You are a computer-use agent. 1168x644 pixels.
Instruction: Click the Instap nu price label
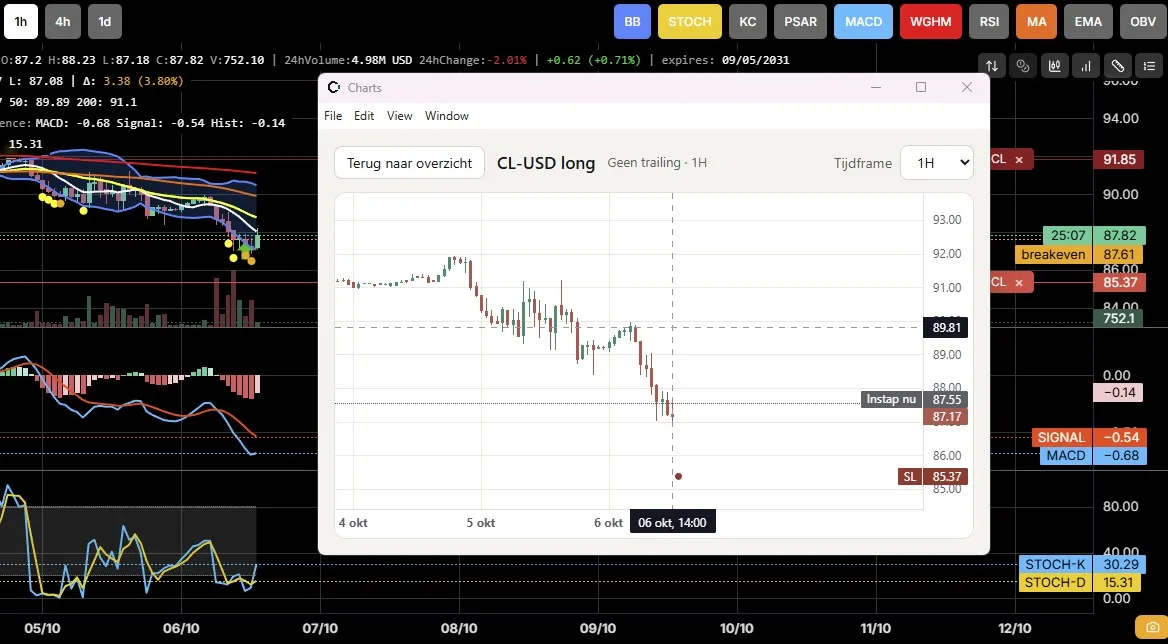tap(891, 399)
